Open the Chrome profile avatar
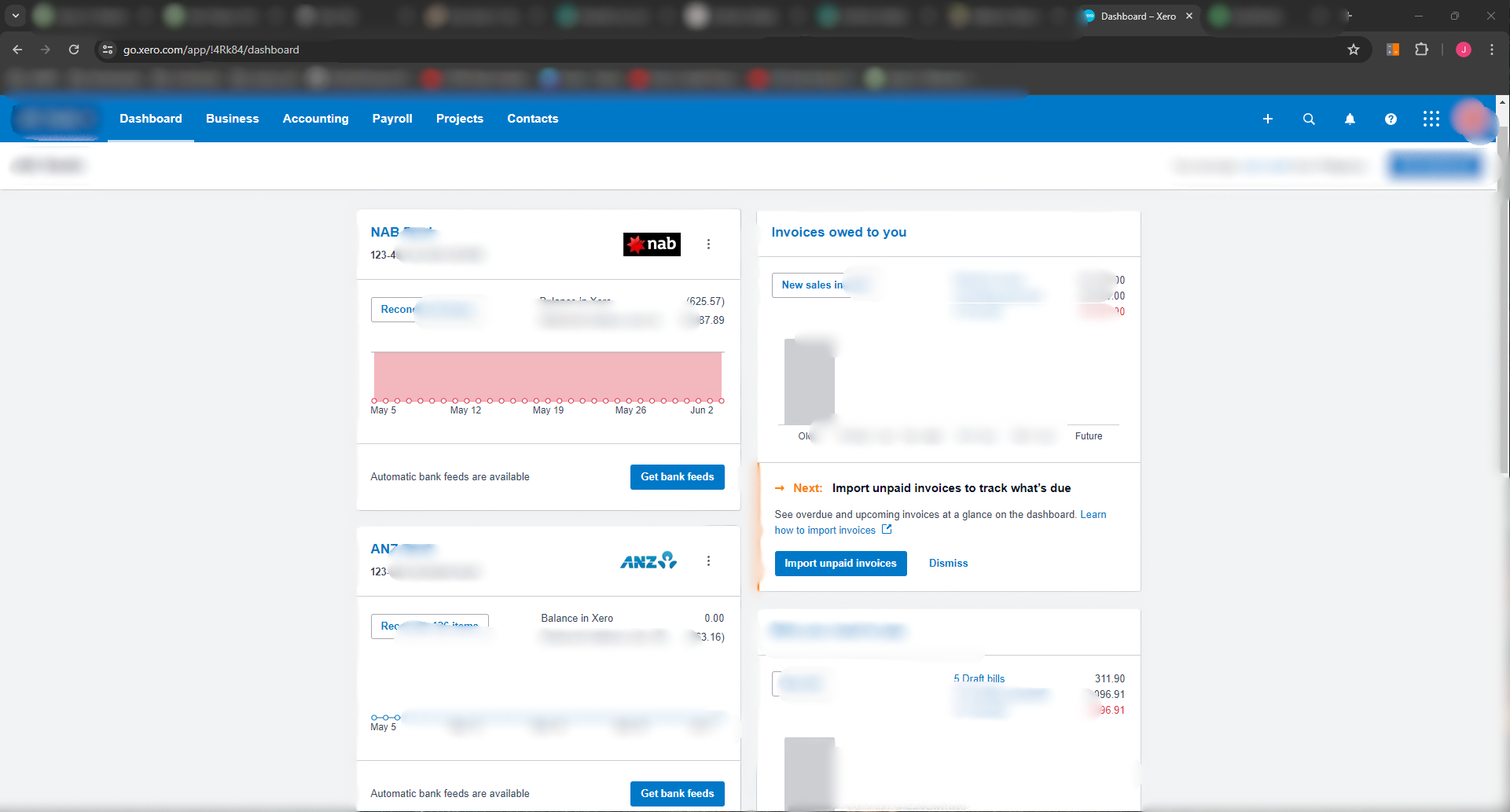Viewport: 1510px width, 812px height. 1464,50
